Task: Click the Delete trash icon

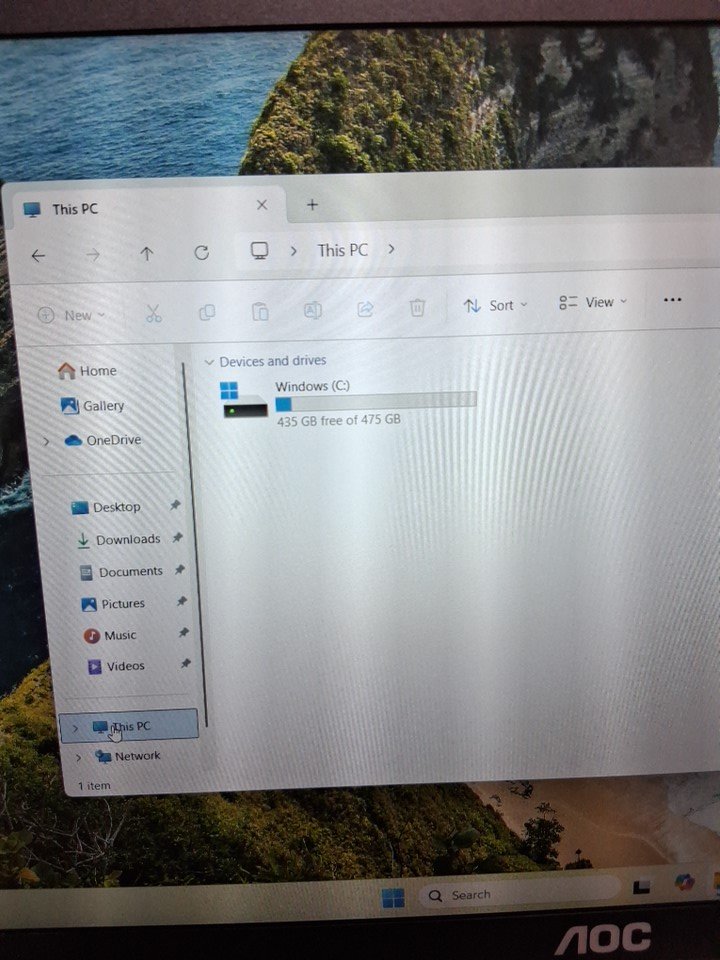Action: point(418,307)
